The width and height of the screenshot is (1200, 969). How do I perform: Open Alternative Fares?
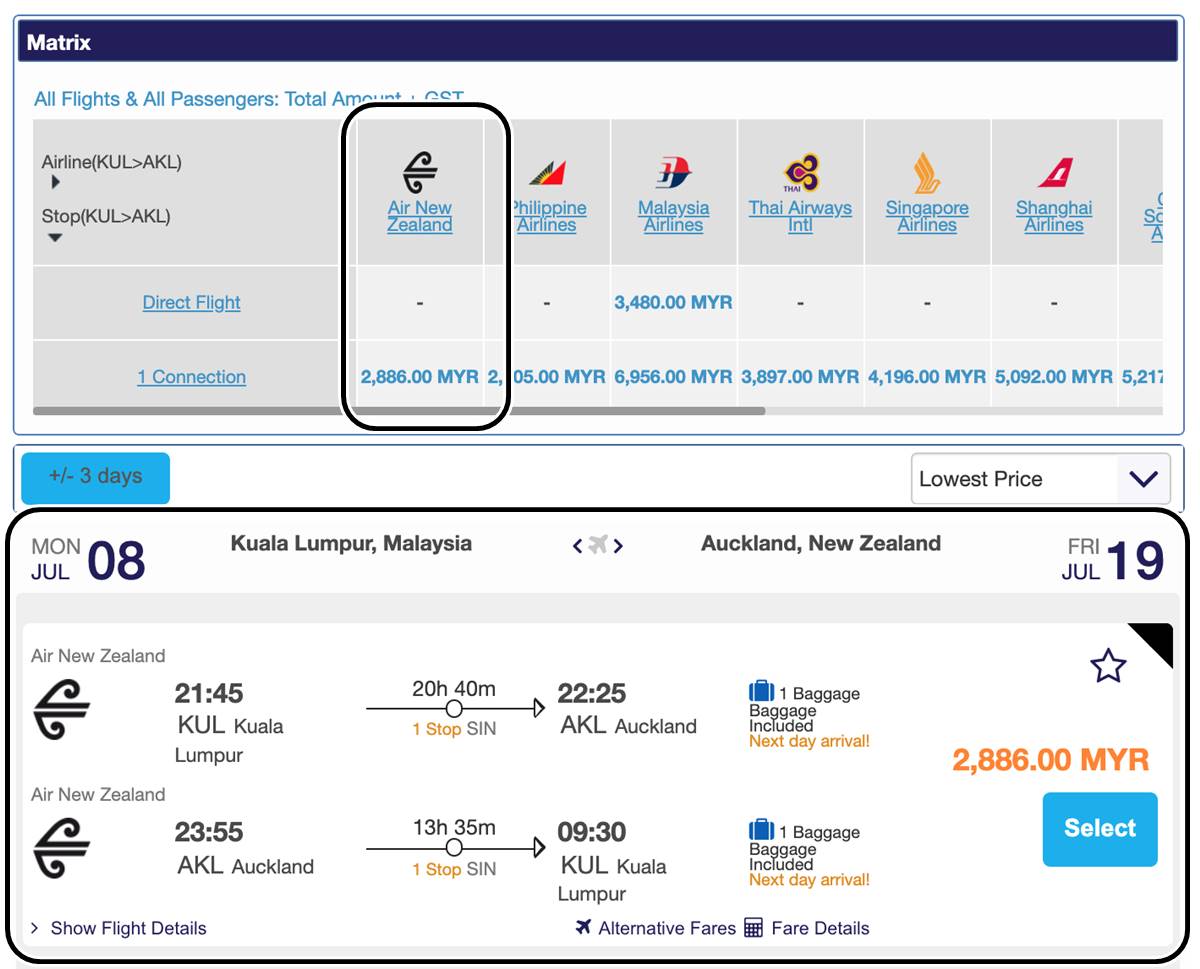666,928
